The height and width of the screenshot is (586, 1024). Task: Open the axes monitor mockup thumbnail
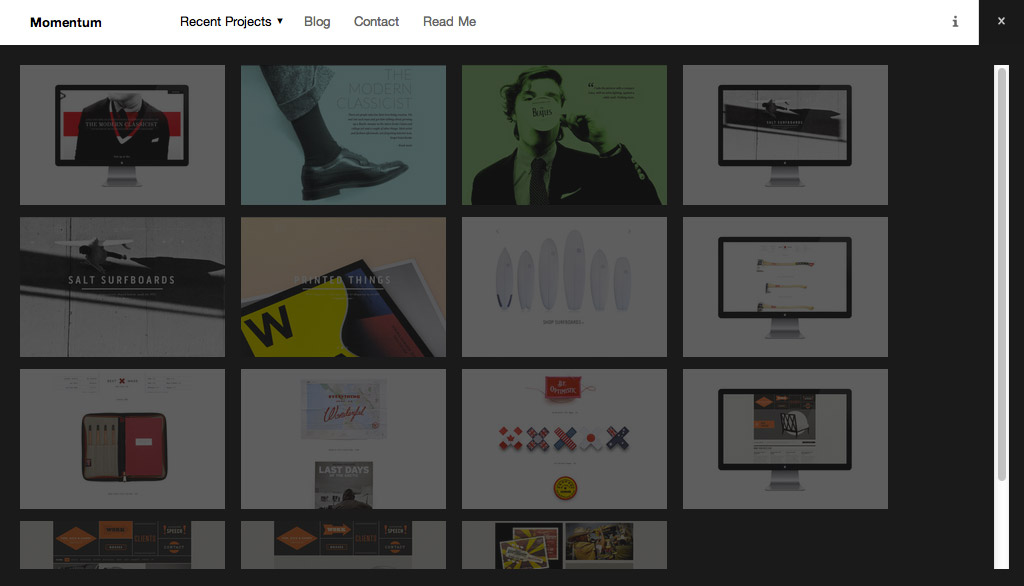(785, 287)
